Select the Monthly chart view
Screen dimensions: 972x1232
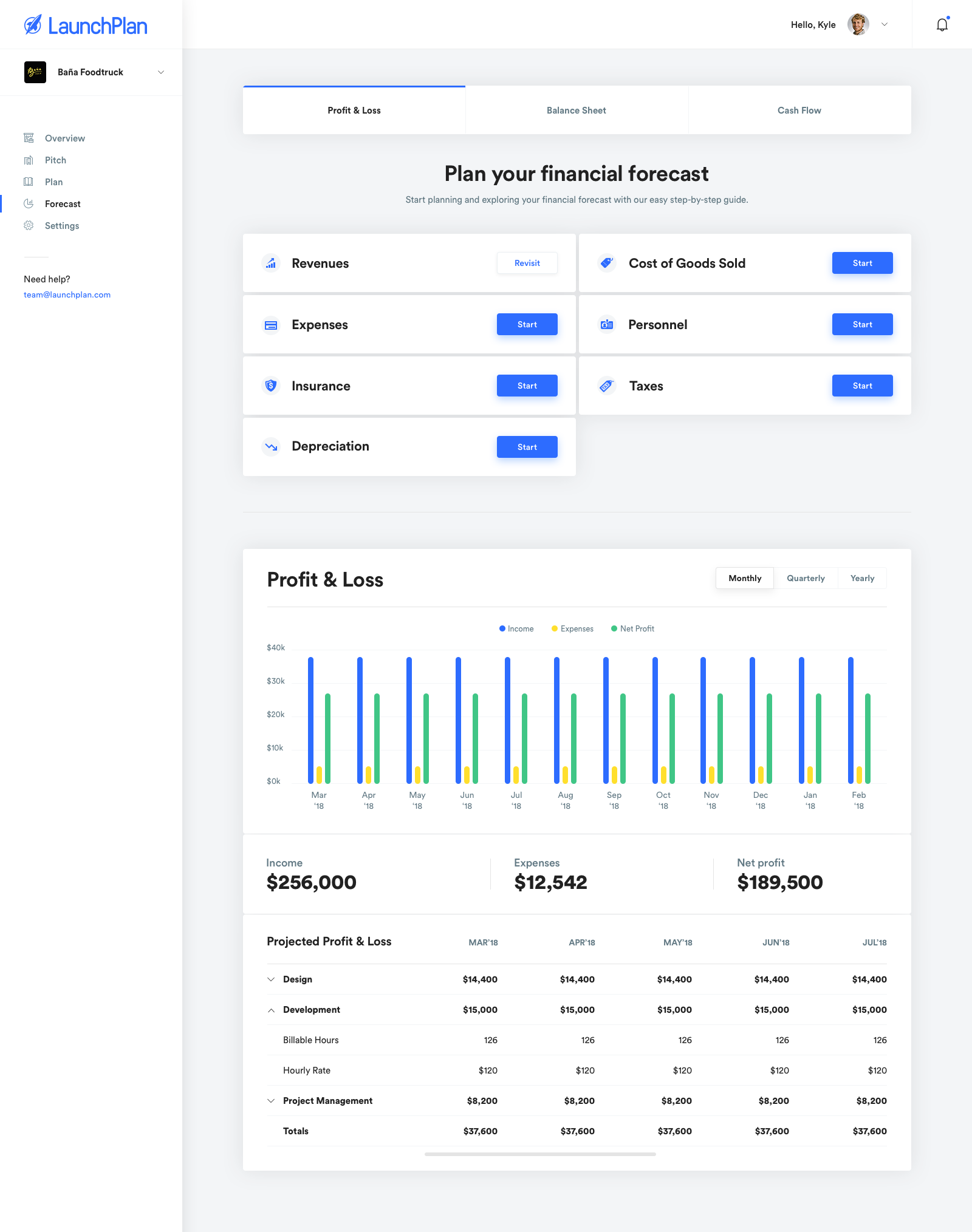pyautogui.click(x=745, y=578)
